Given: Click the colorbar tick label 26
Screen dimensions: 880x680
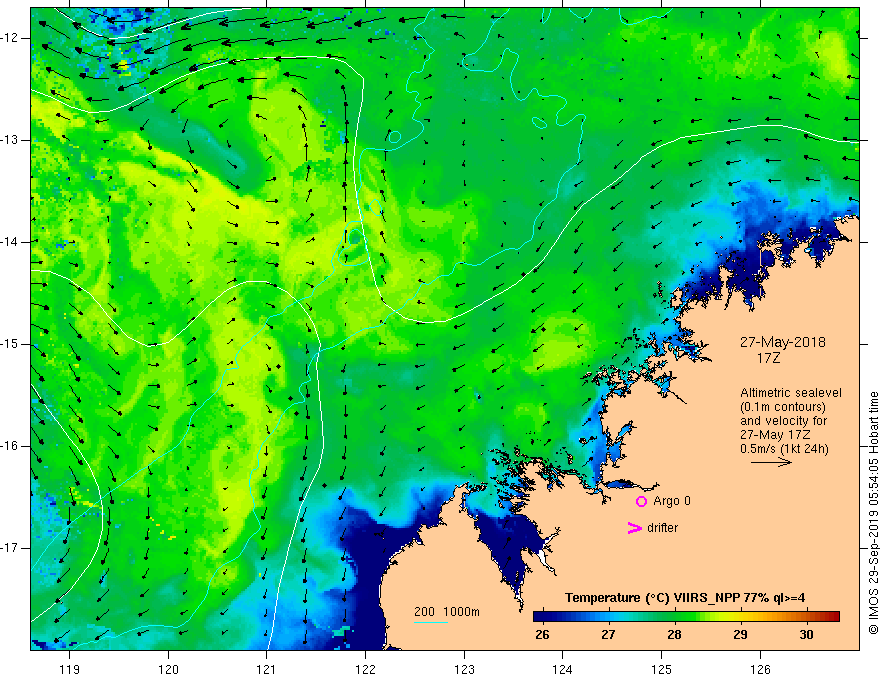Looking at the screenshot, I should pyautogui.click(x=542, y=635).
